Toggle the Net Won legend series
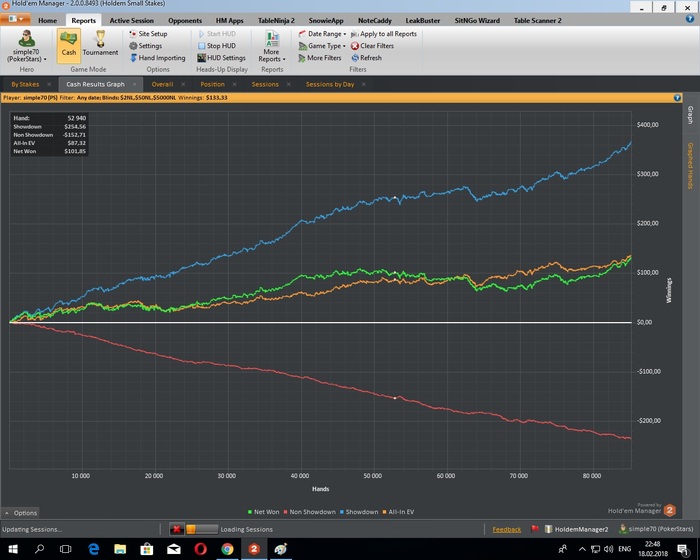This screenshot has width=700, height=560. (263, 512)
